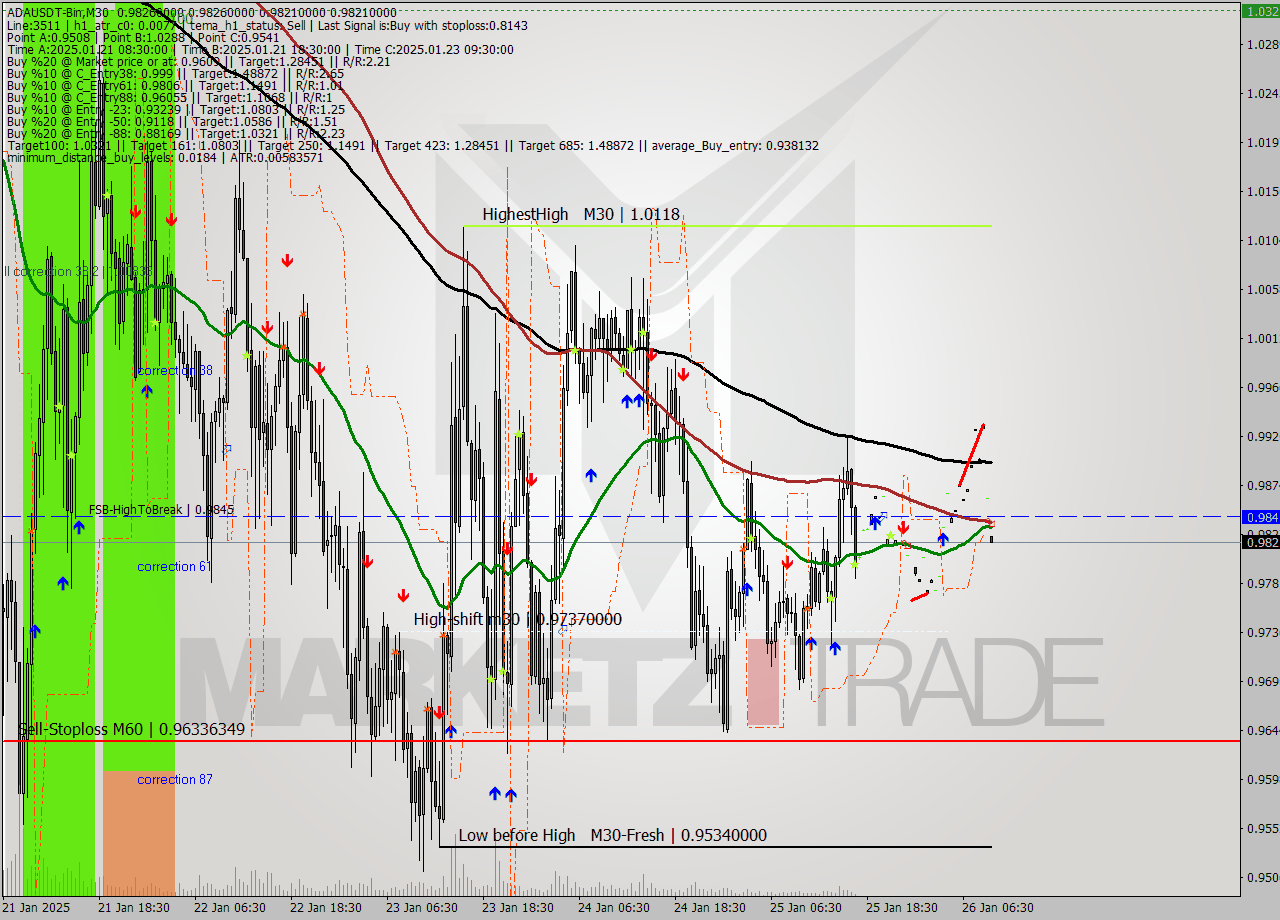This screenshot has height=920, width=1280.
Task: Click the 'Point A:0.9508' info line
Action: [x=145, y=37]
